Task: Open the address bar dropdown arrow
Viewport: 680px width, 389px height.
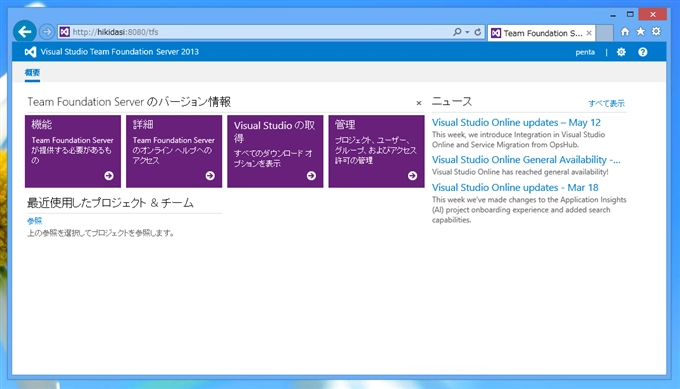Action: click(467, 32)
